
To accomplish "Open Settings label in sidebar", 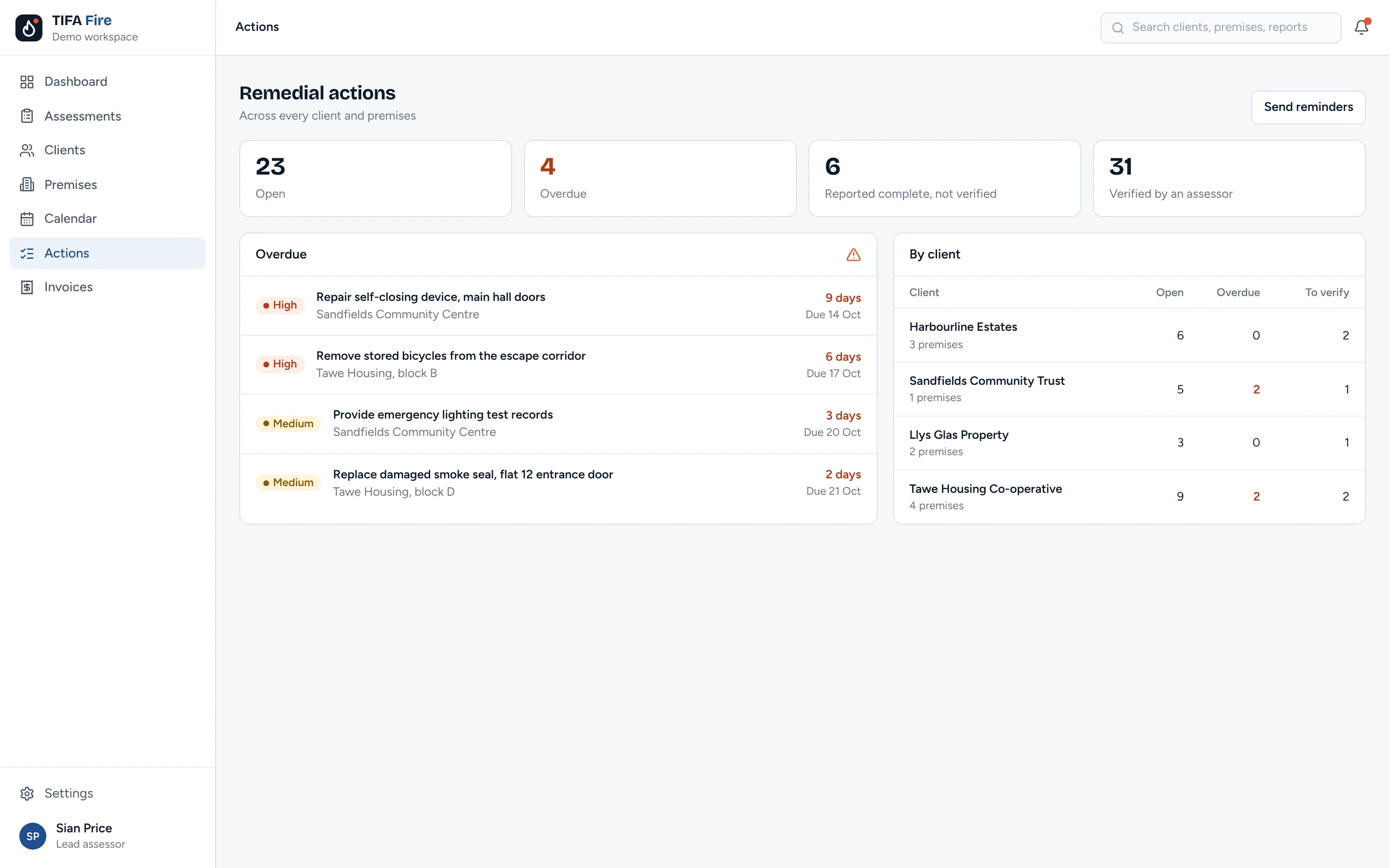I will [69, 793].
